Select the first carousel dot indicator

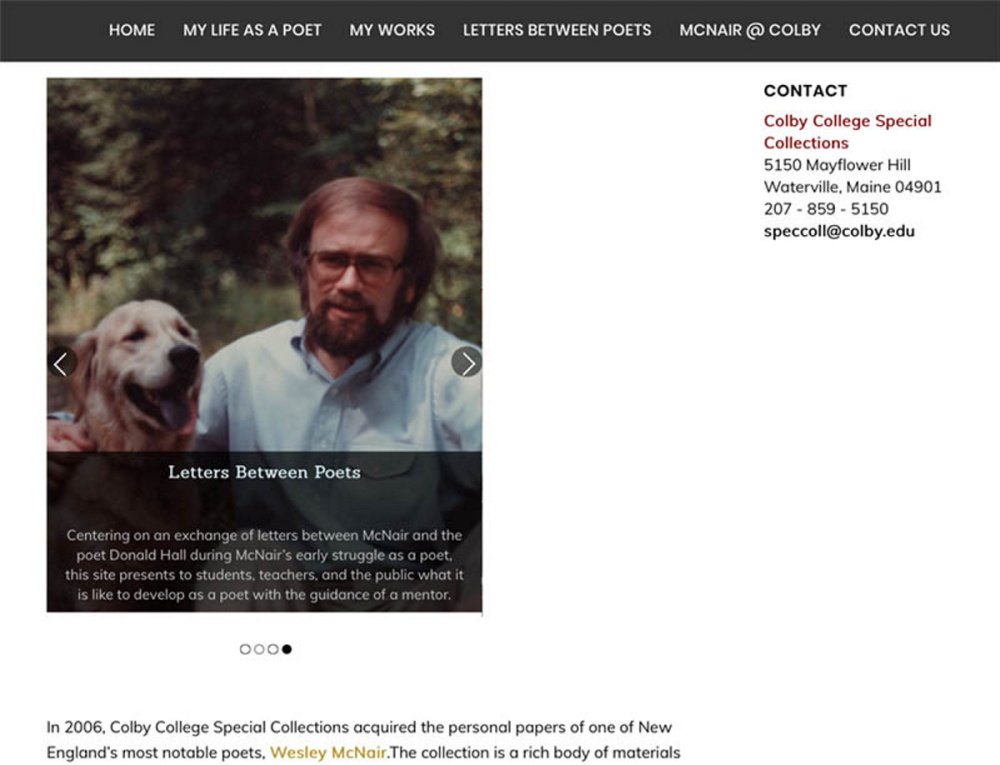pyautogui.click(x=245, y=649)
